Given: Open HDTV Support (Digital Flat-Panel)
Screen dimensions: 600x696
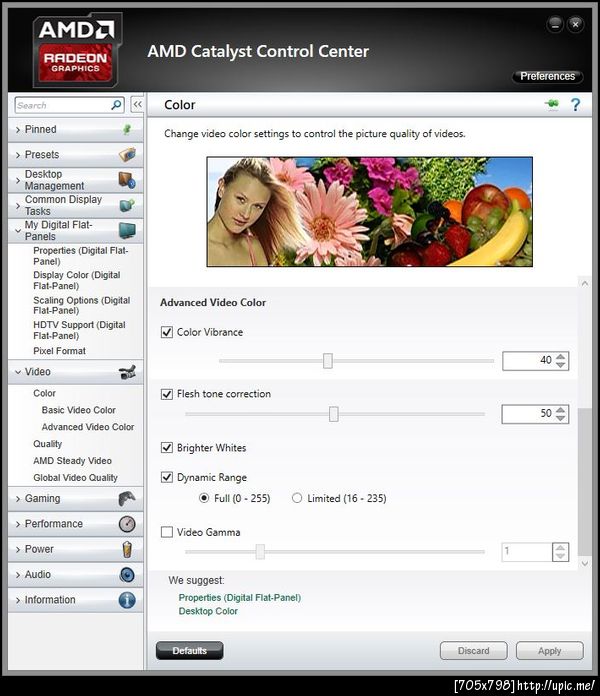Looking at the screenshot, I should pyautogui.click(x=79, y=330).
